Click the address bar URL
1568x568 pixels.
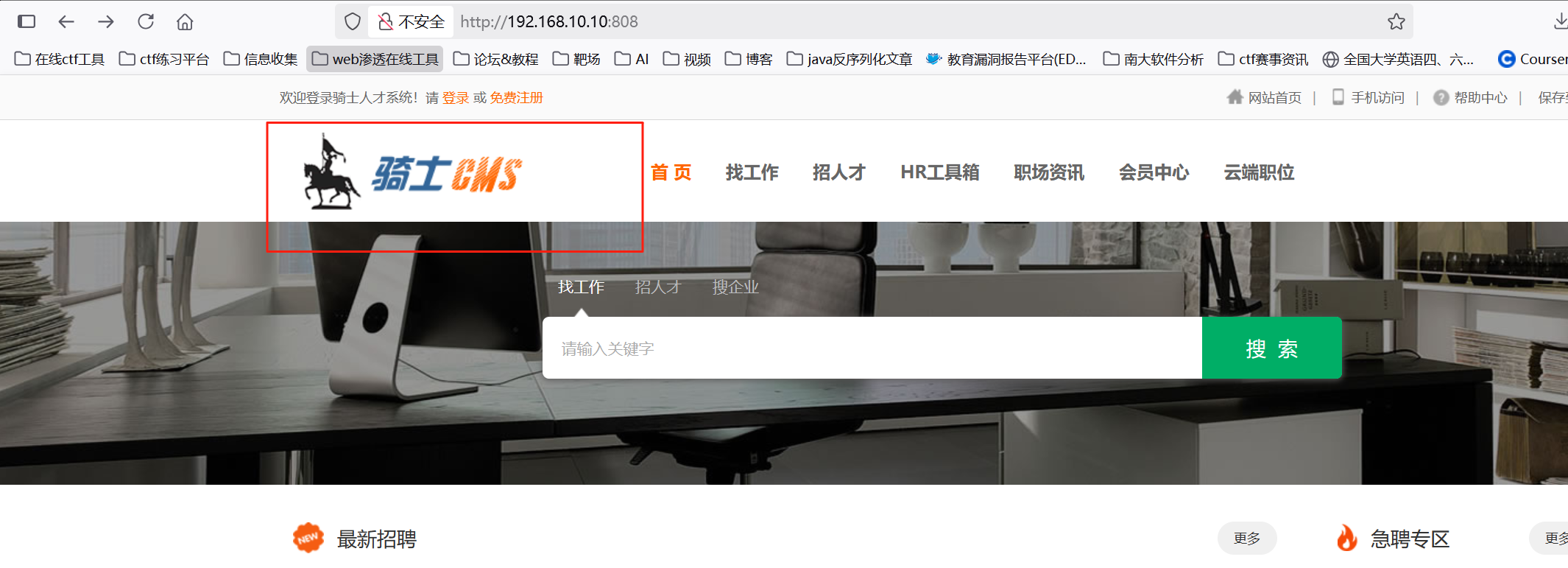click(x=549, y=21)
